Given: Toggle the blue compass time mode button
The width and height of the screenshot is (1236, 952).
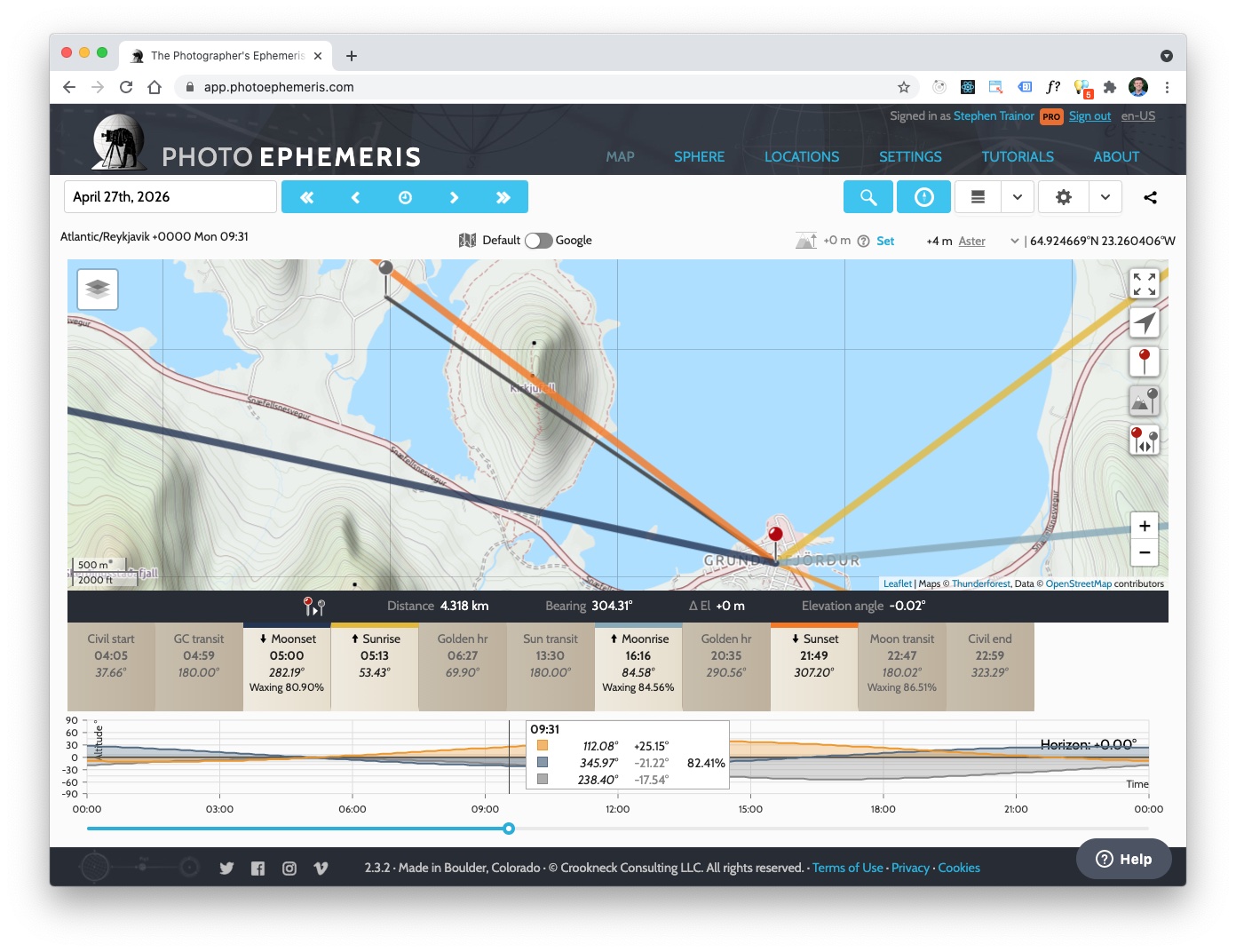Looking at the screenshot, I should (x=923, y=197).
